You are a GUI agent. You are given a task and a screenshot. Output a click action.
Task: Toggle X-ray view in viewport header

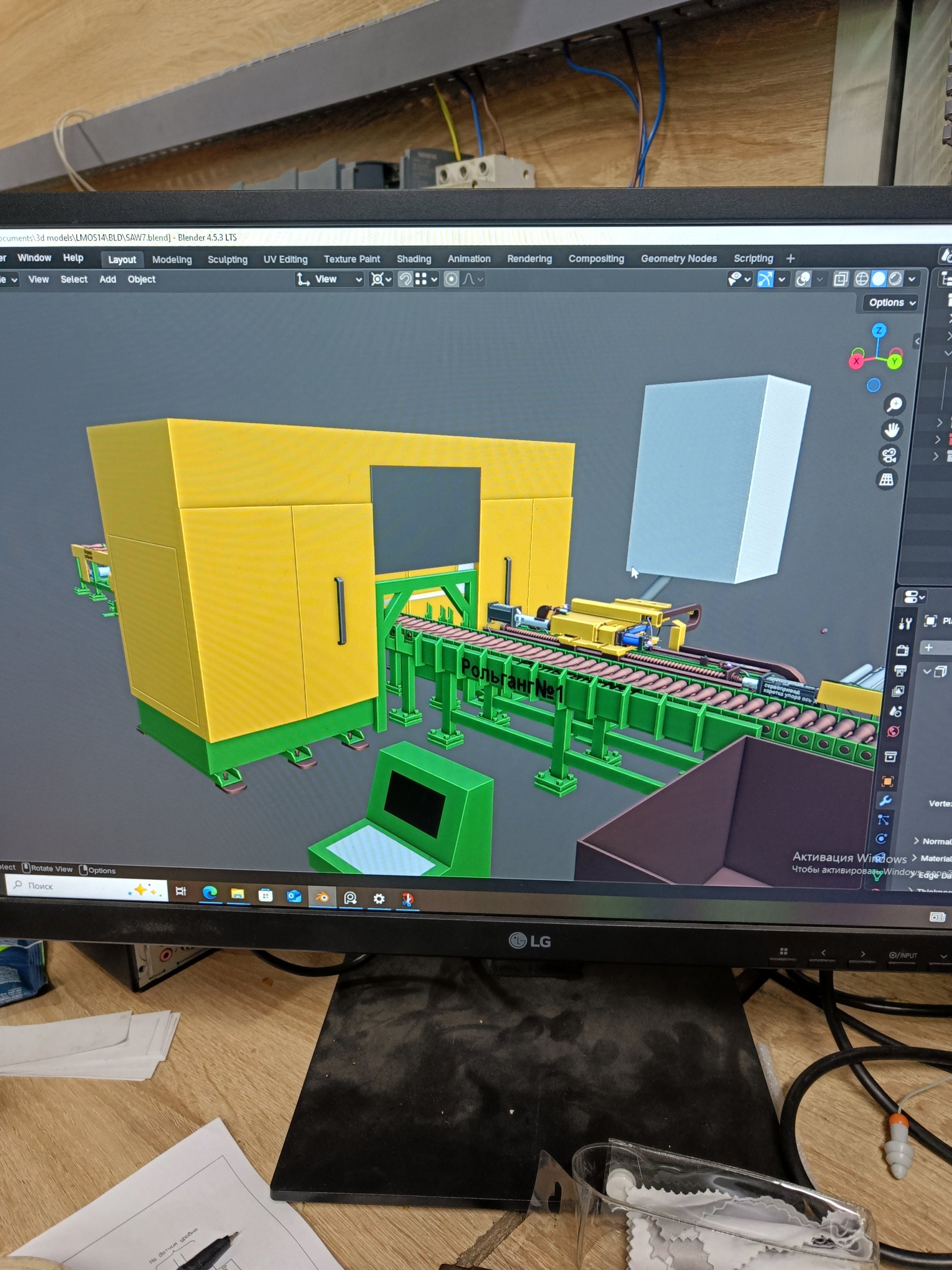coord(841,279)
